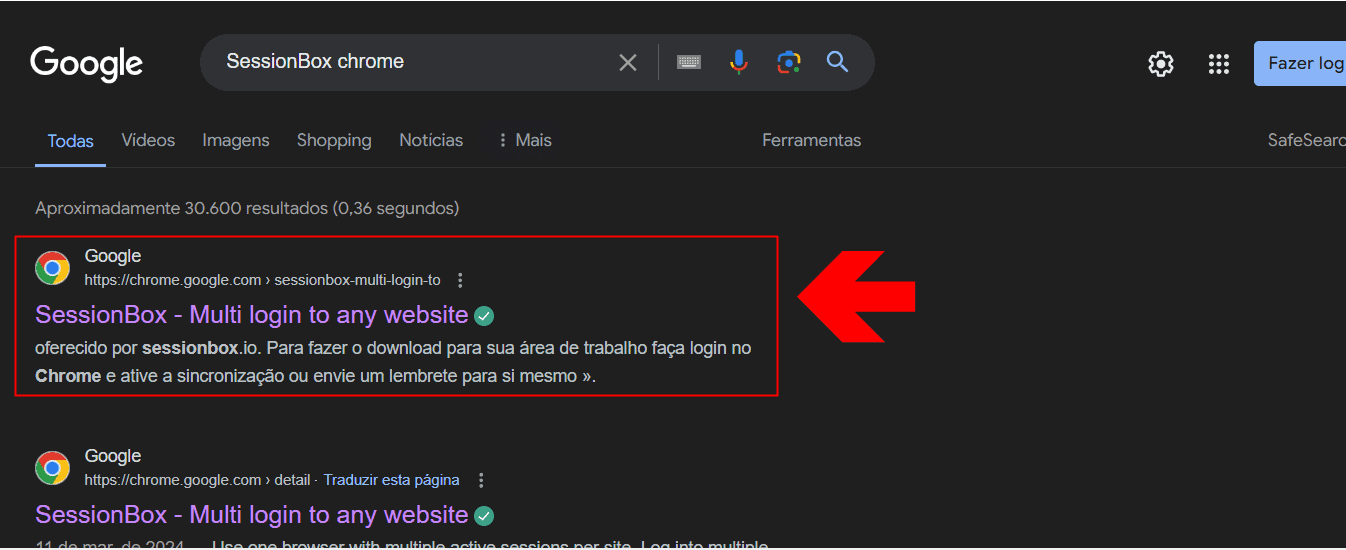
Task: Expand the Mais menu
Action: click(524, 140)
